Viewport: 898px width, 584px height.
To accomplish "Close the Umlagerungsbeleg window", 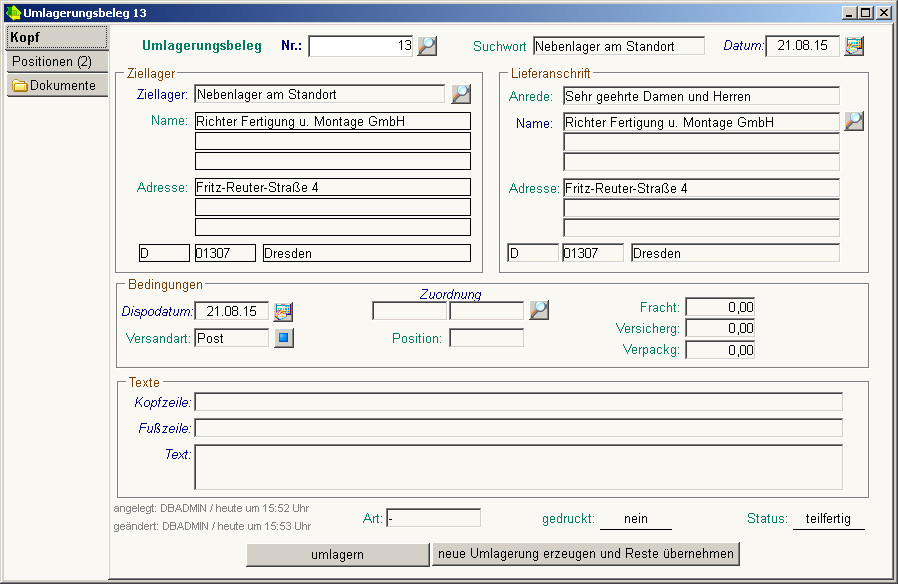I will tap(884, 13).
